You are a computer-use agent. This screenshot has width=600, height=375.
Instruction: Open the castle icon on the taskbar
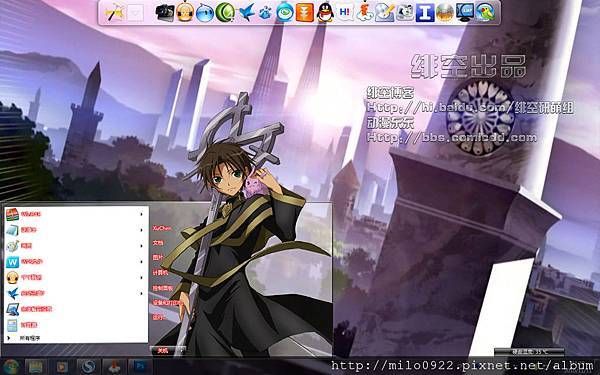(36, 367)
